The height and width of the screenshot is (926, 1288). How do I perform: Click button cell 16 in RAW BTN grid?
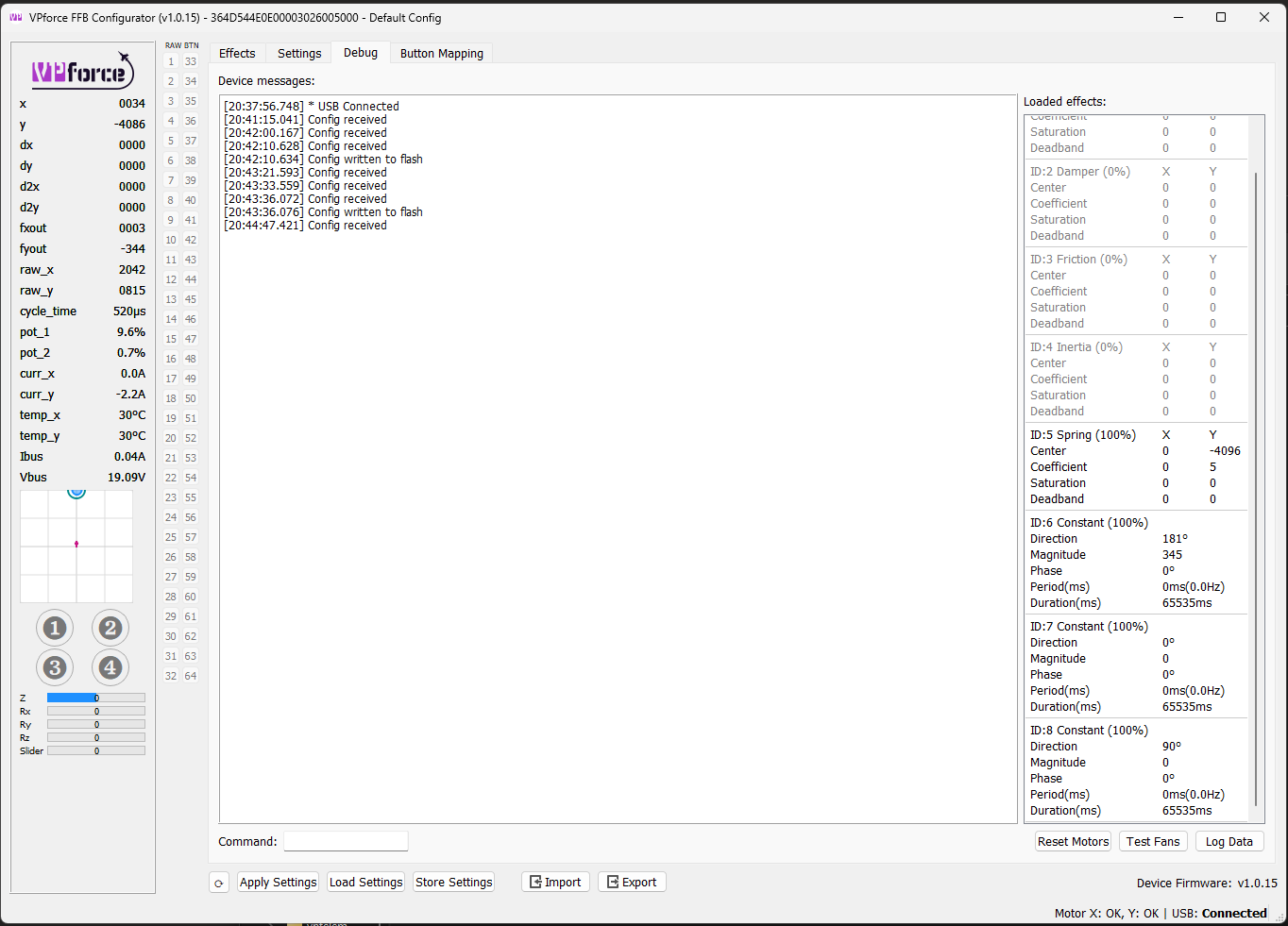tap(171, 359)
